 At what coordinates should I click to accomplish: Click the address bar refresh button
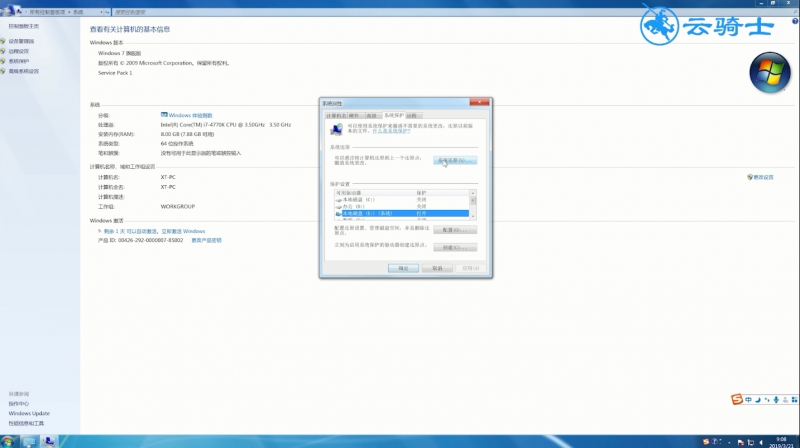click(x=107, y=12)
